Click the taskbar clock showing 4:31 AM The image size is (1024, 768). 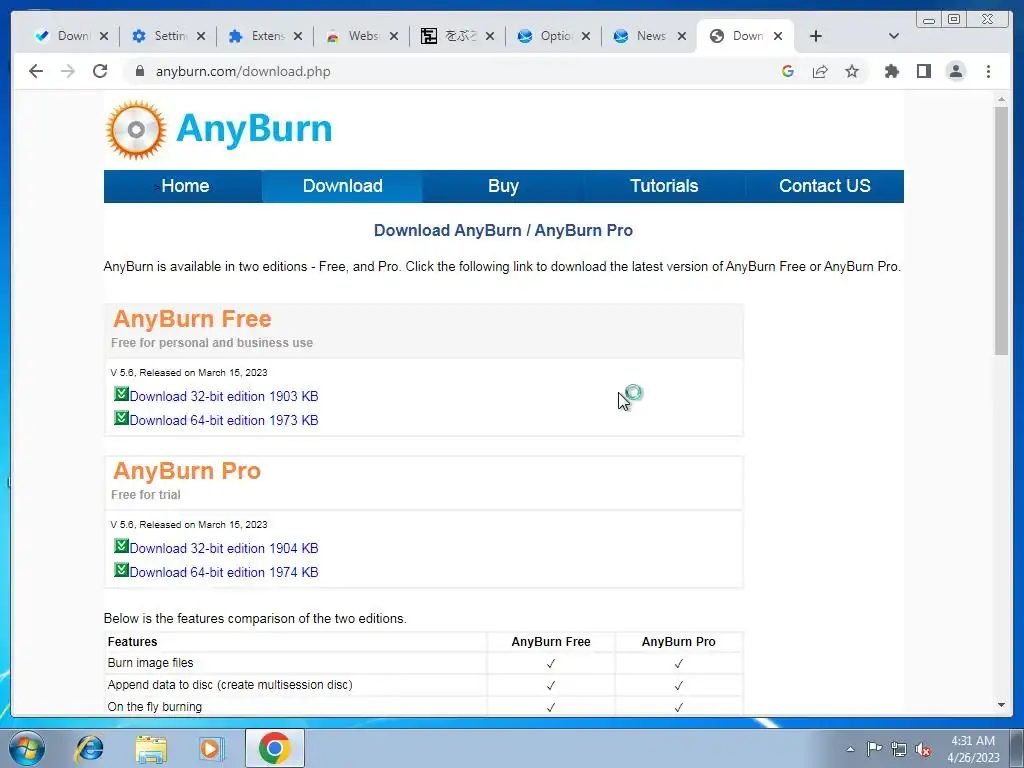[973, 749]
